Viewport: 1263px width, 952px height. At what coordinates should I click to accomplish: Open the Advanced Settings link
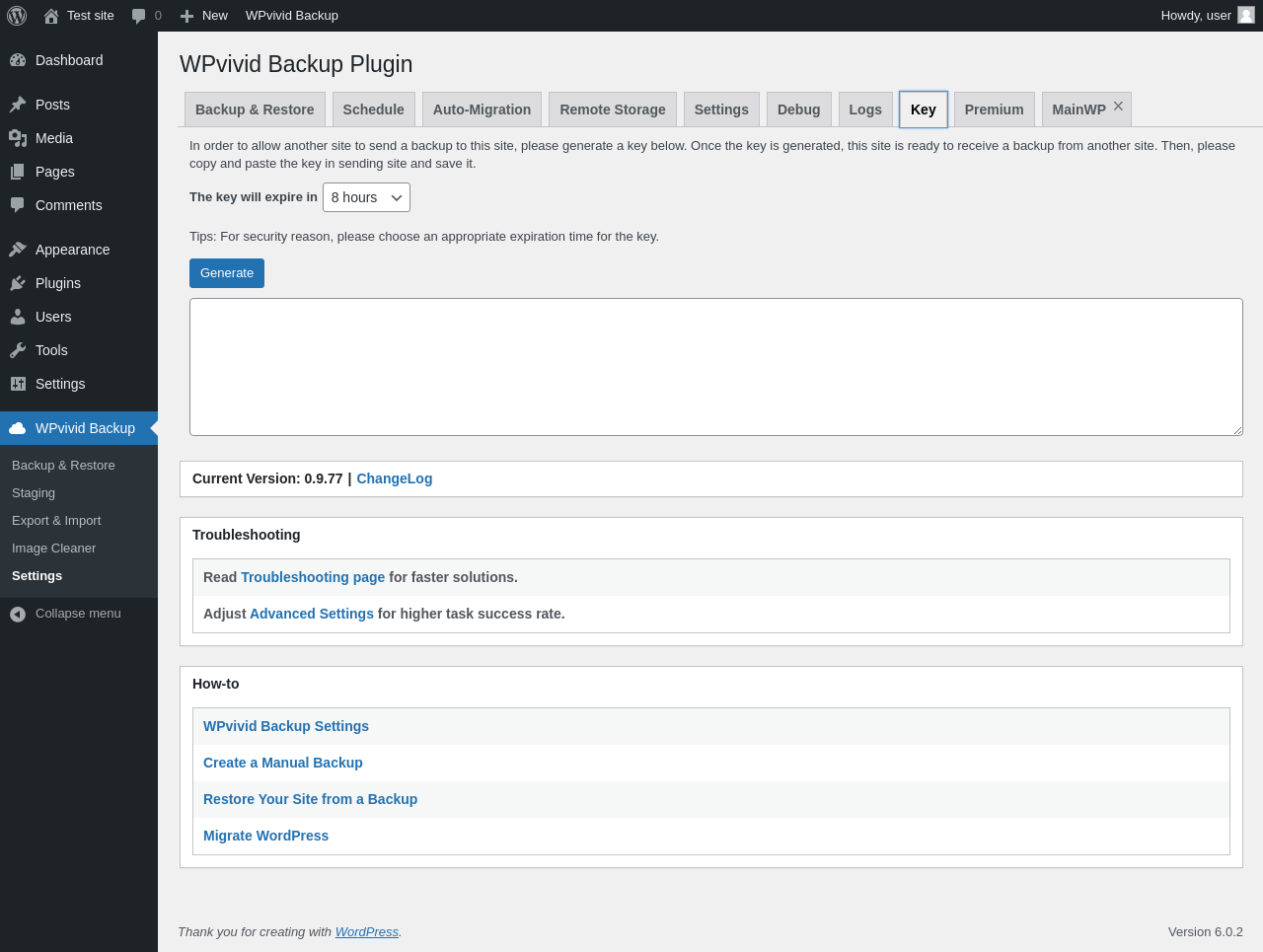(312, 614)
